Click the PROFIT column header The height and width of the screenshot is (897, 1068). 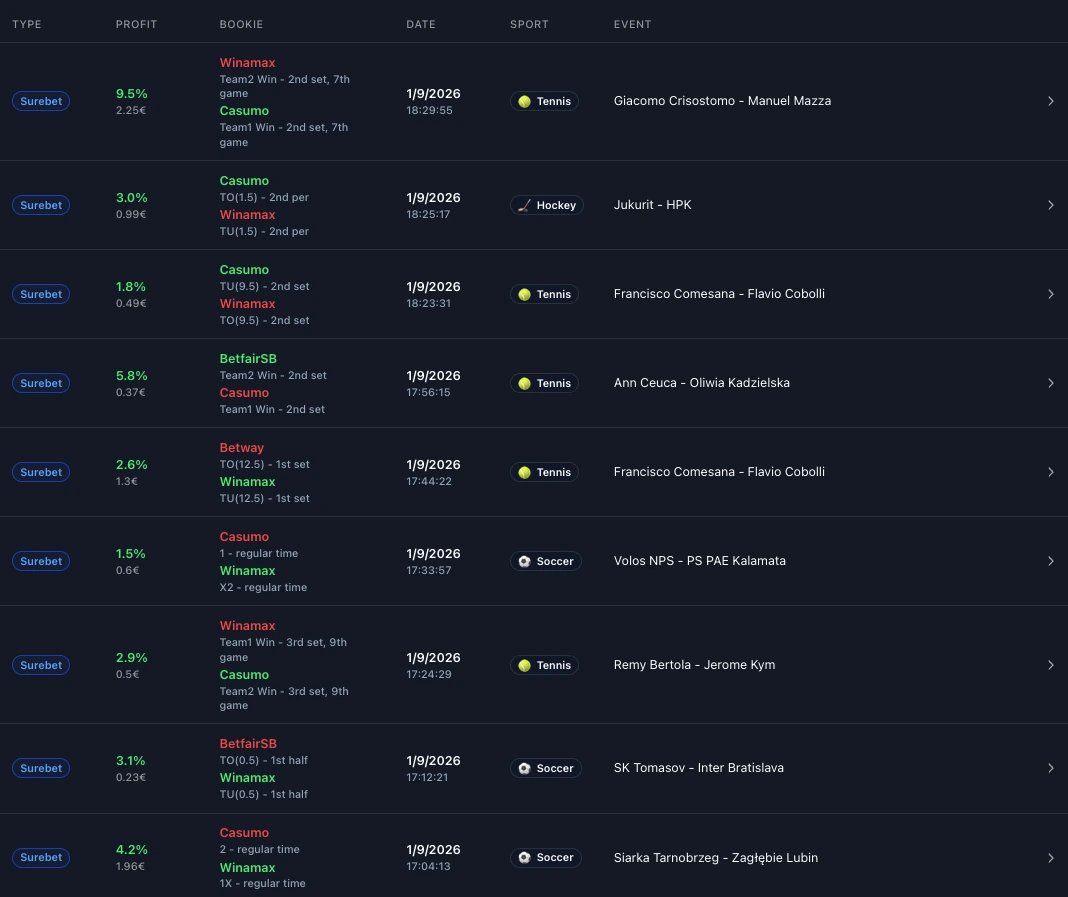point(136,24)
